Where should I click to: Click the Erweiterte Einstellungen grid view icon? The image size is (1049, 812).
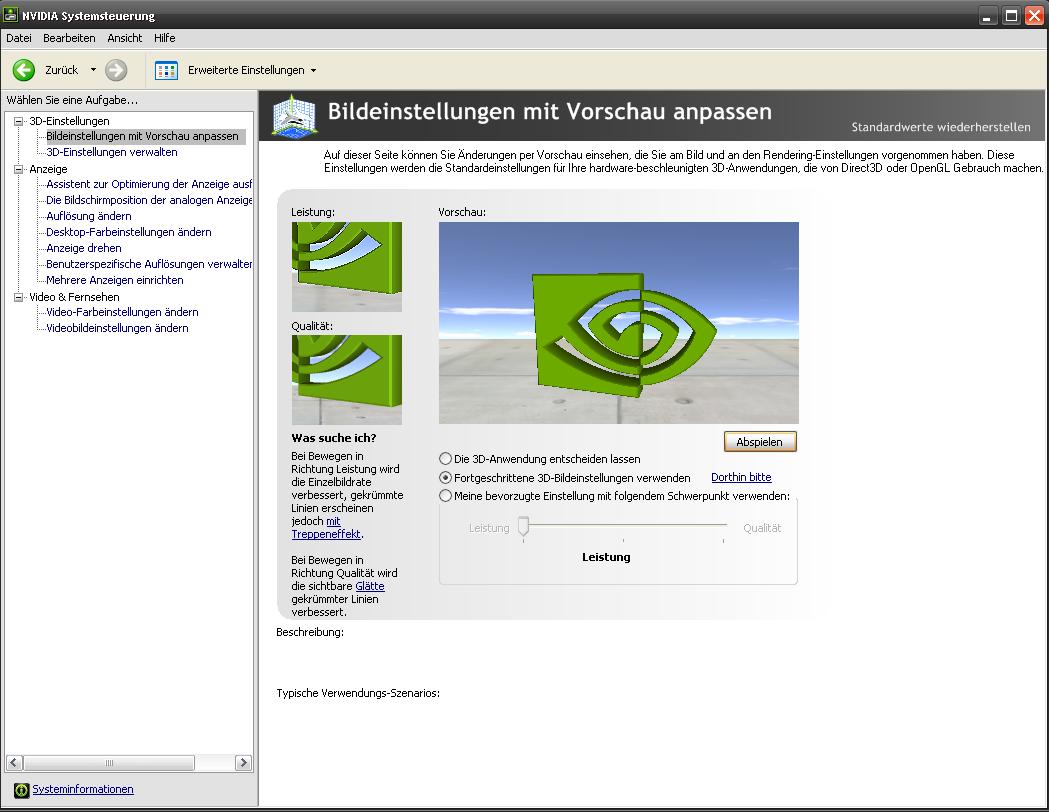coord(166,70)
